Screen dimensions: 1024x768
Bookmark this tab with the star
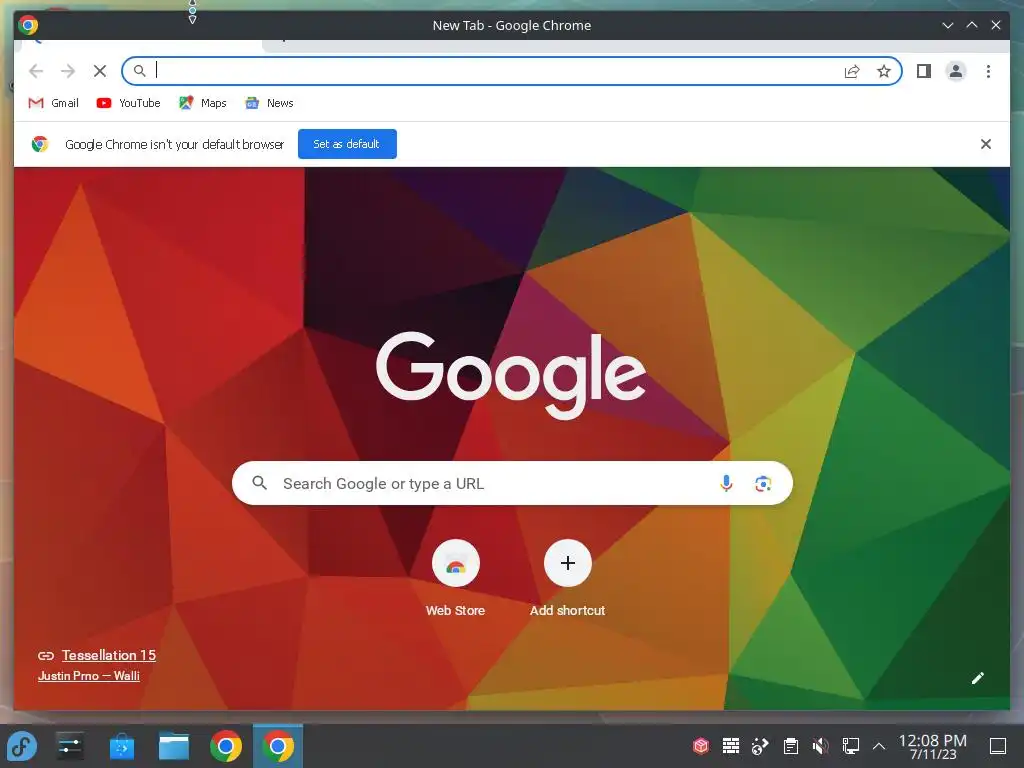click(x=884, y=71)
